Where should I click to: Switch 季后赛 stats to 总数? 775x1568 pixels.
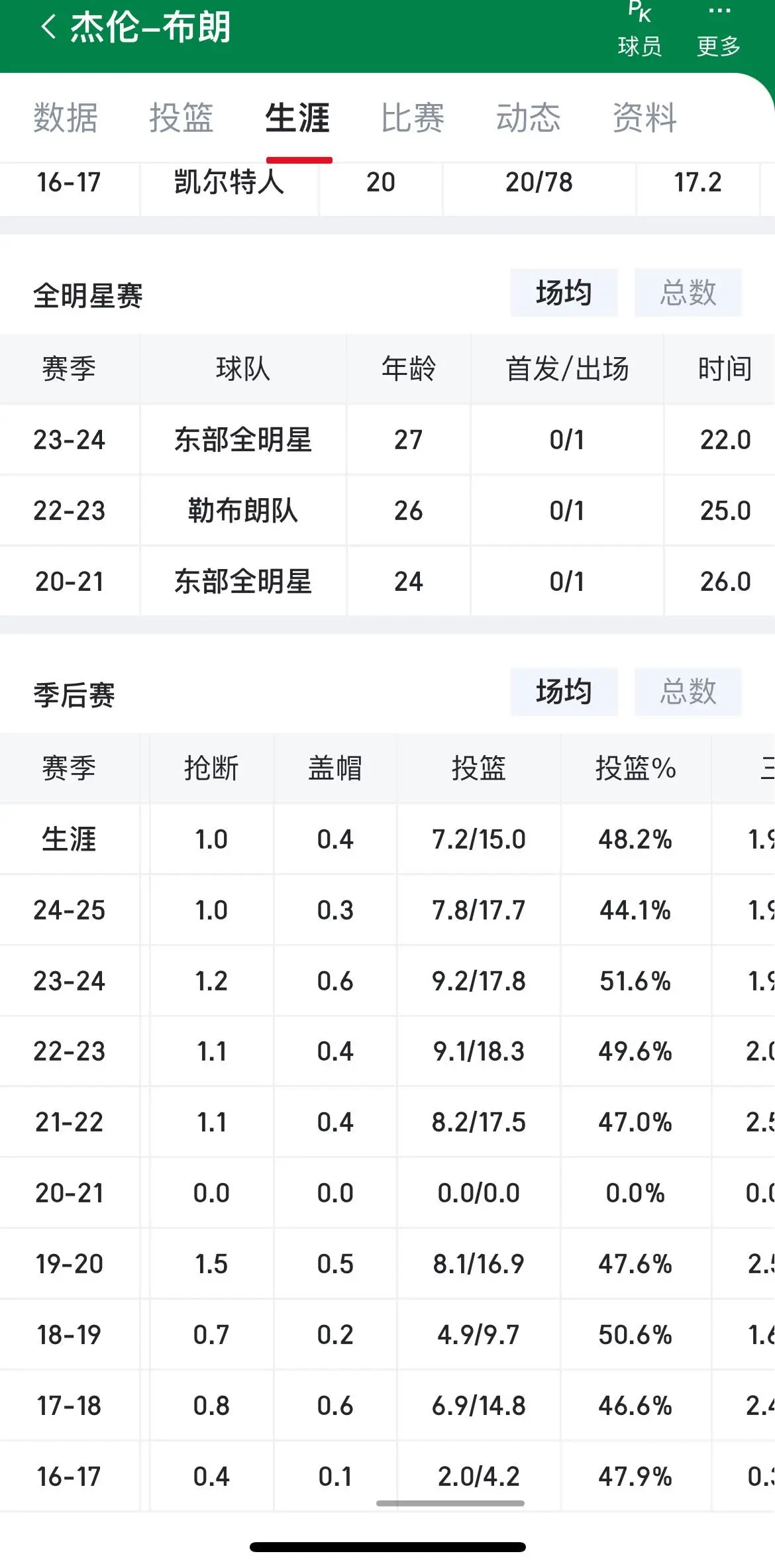(x=688, y=692)
